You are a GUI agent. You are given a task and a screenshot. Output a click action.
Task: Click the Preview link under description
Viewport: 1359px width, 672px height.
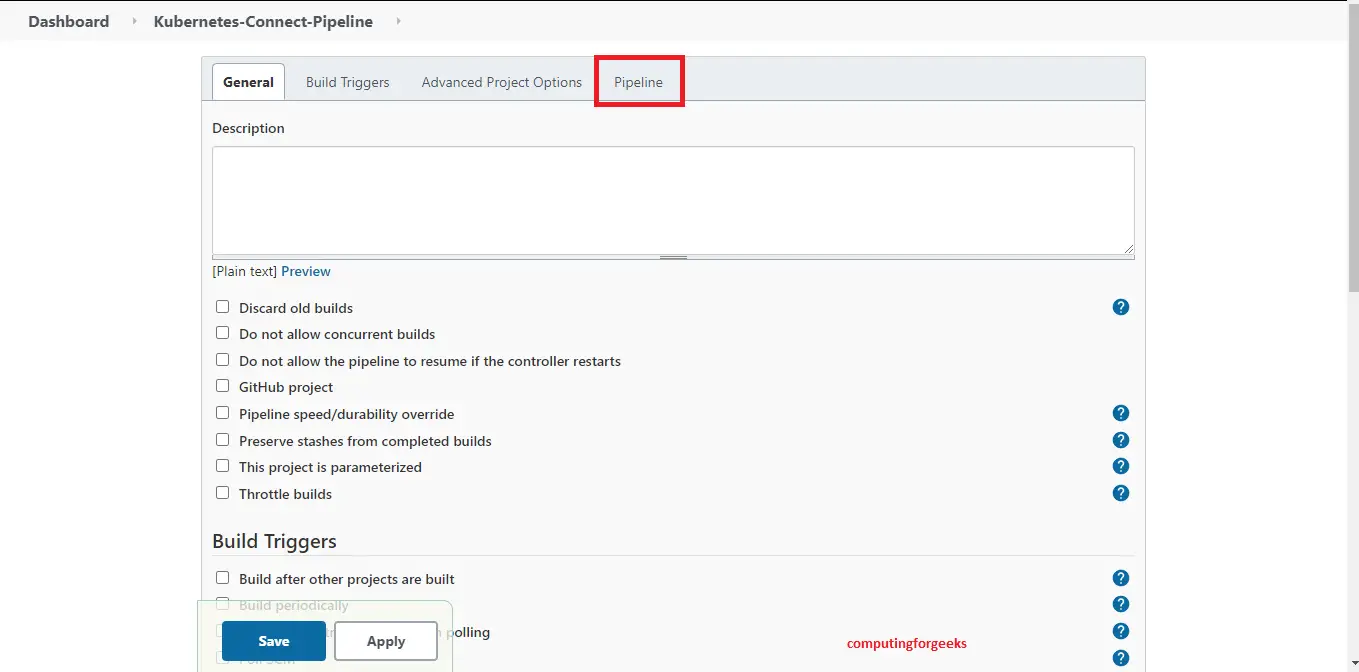[305, 271]
